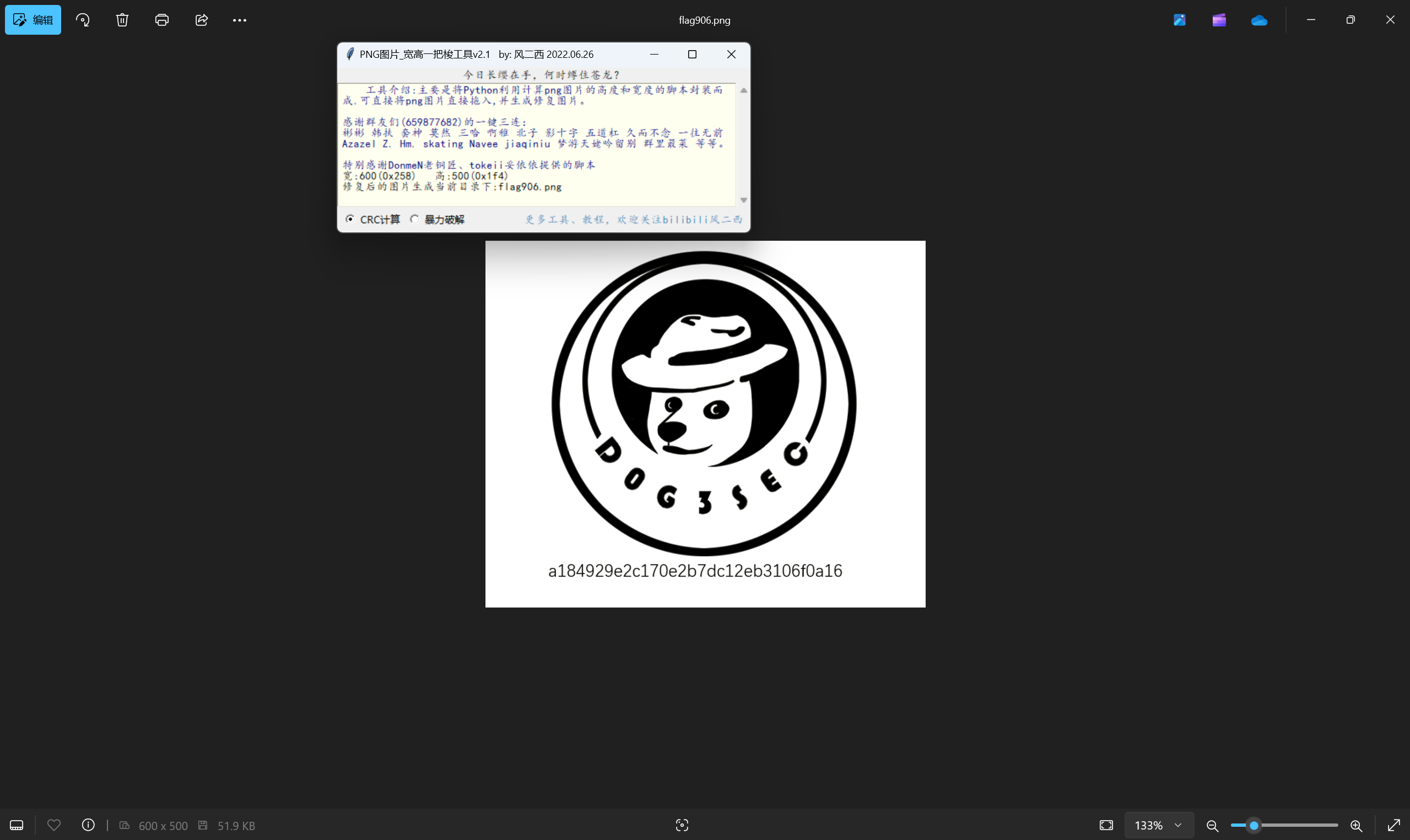Click the fit-to-window icon

[1106, 825]
